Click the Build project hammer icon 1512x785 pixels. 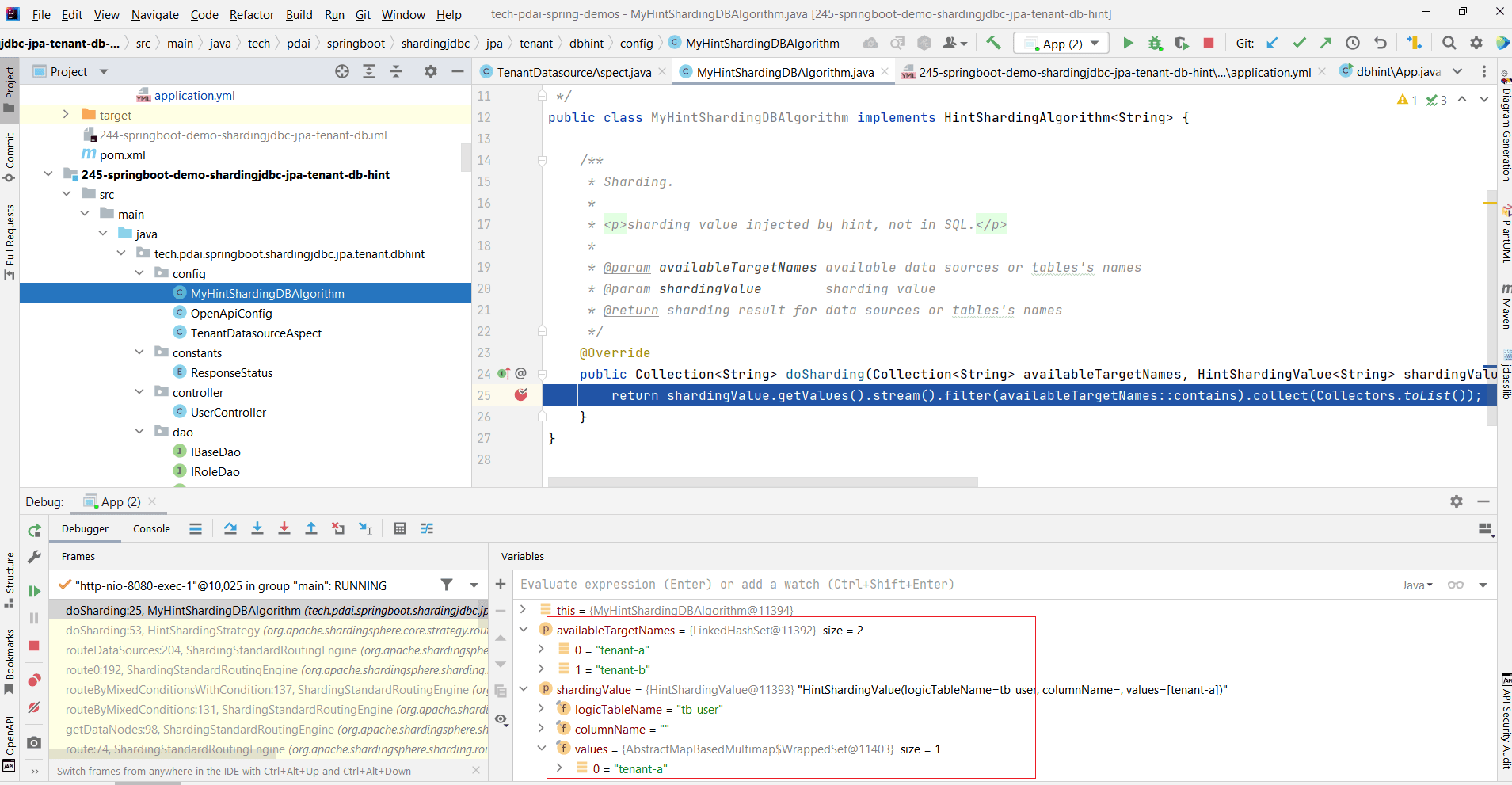click(993, 43)
